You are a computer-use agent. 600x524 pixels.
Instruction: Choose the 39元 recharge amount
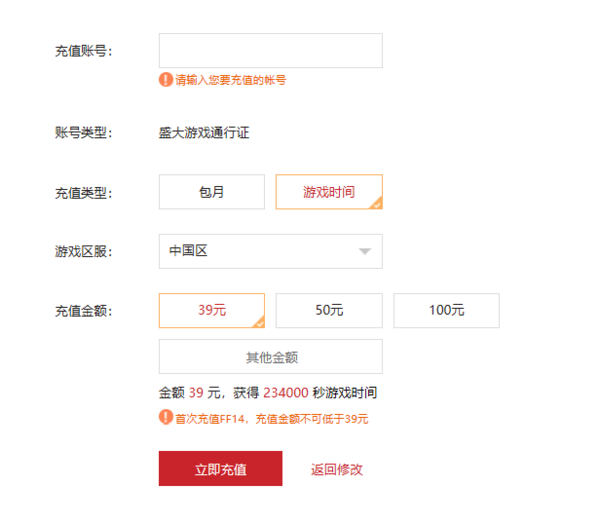211,310
